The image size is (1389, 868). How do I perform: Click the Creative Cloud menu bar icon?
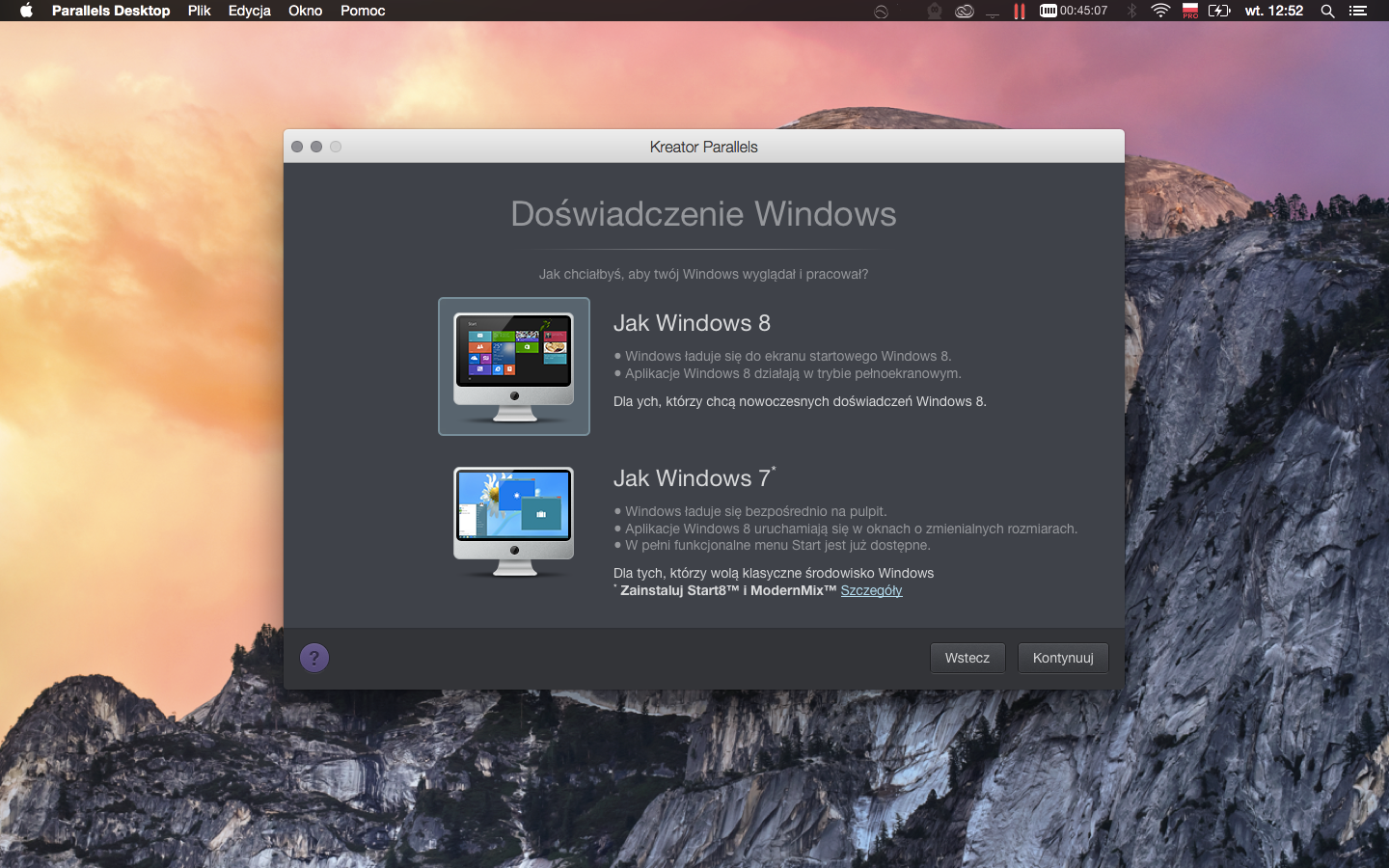pos(965,11)
